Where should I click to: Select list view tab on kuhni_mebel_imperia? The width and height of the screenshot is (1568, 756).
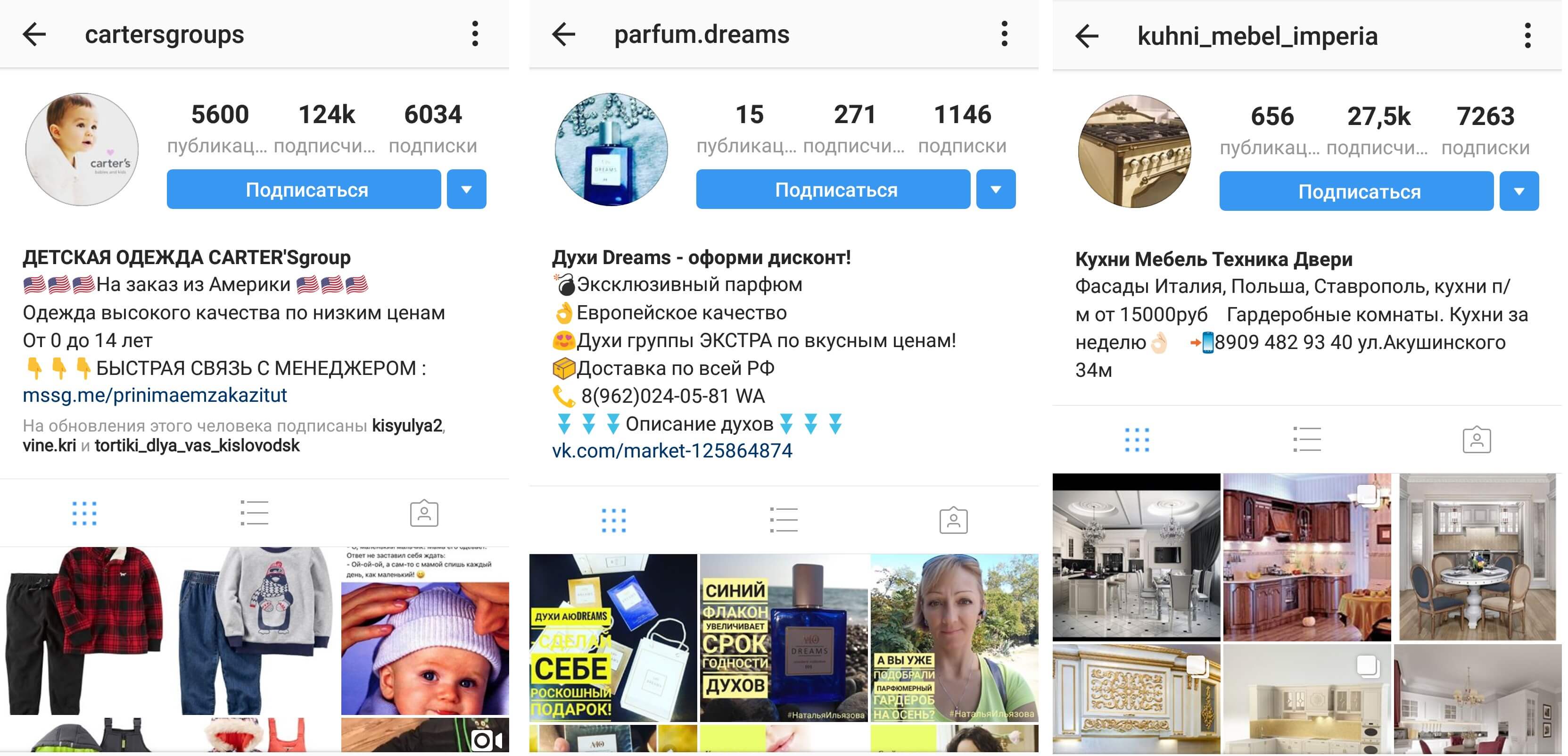[x=1307, y=440]
